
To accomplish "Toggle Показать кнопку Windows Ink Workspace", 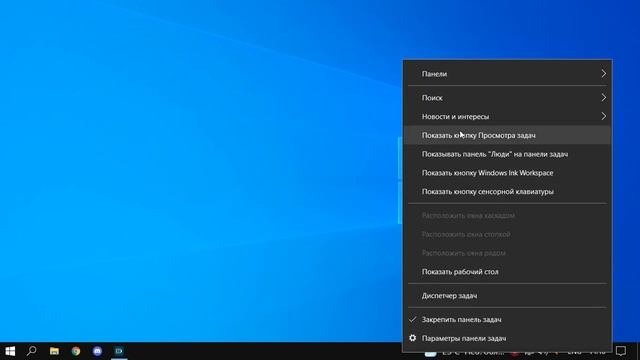I will [507, 173].
